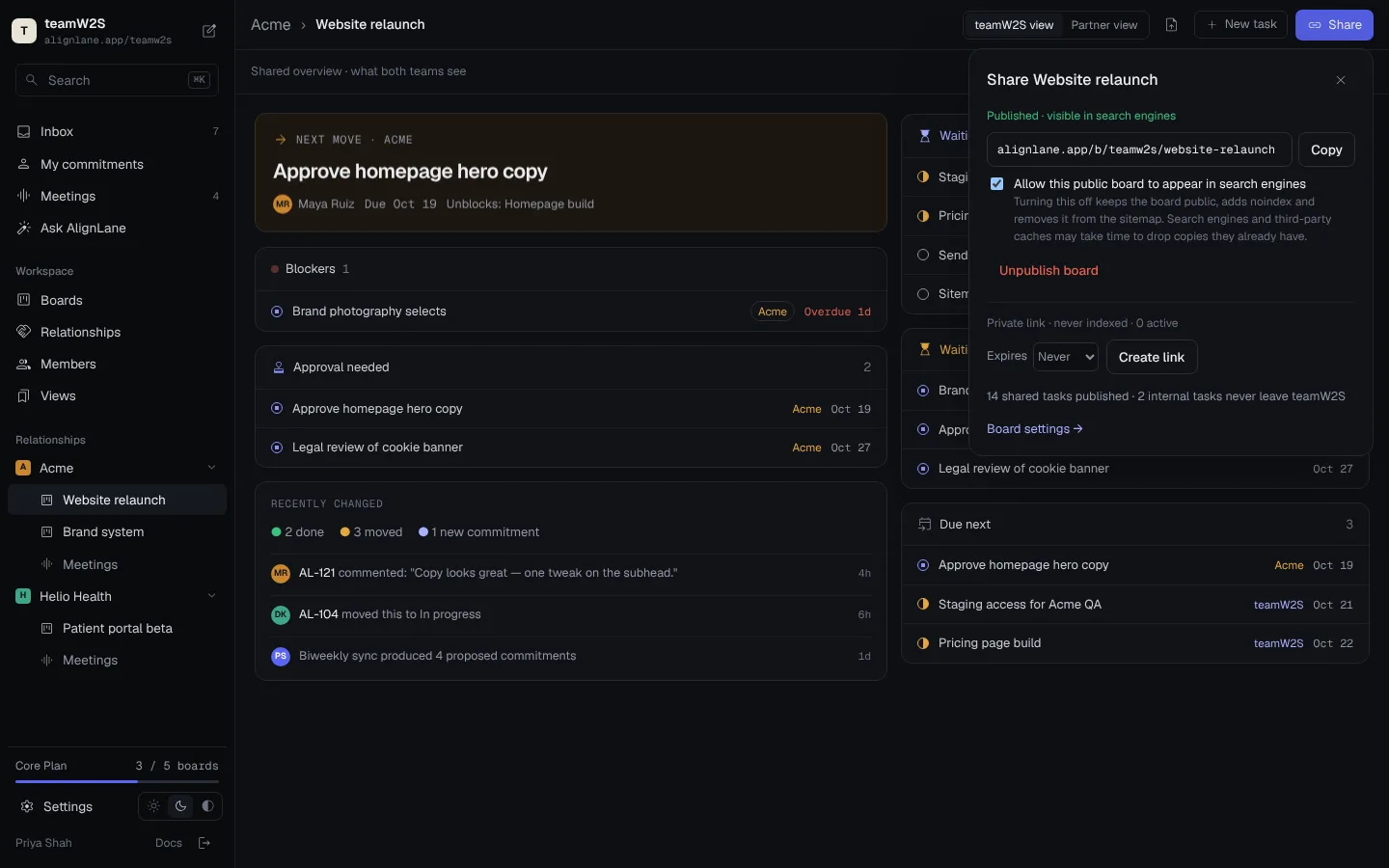Select the contrast theme icon
Viewport: 1389px width, 868px height.
[207, 806]
